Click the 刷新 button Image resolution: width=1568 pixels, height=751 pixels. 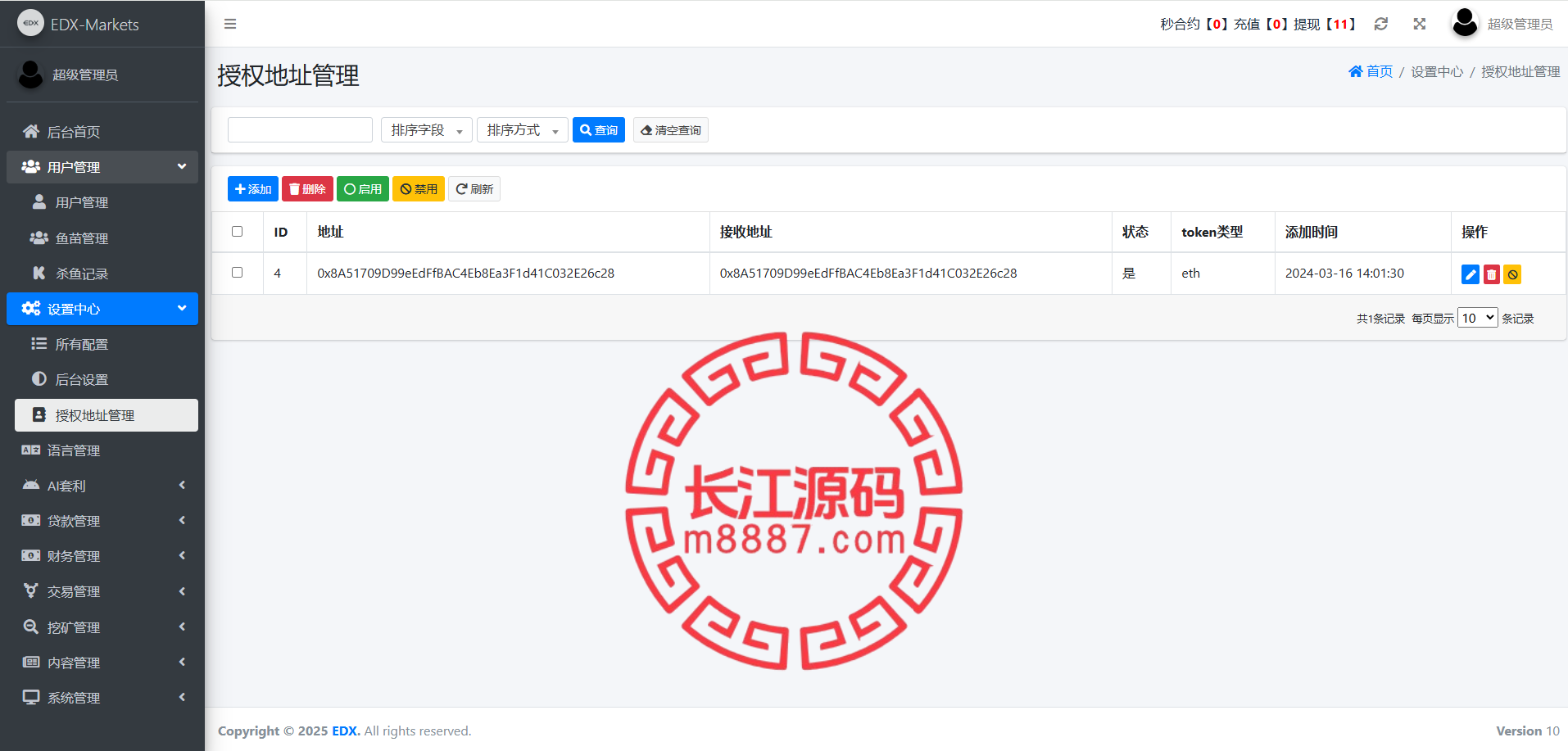click(474, 189)
